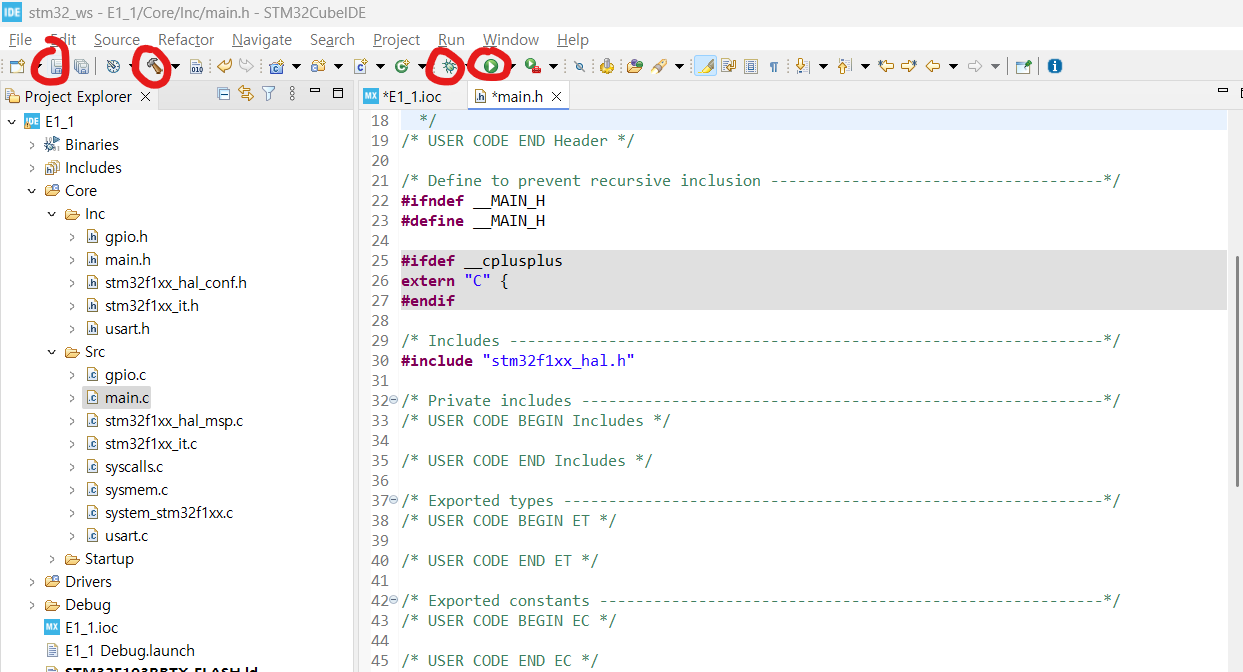Jump to next annotation with the down-arrow icon
1243x672 pixels.
(x=802, y=66)
